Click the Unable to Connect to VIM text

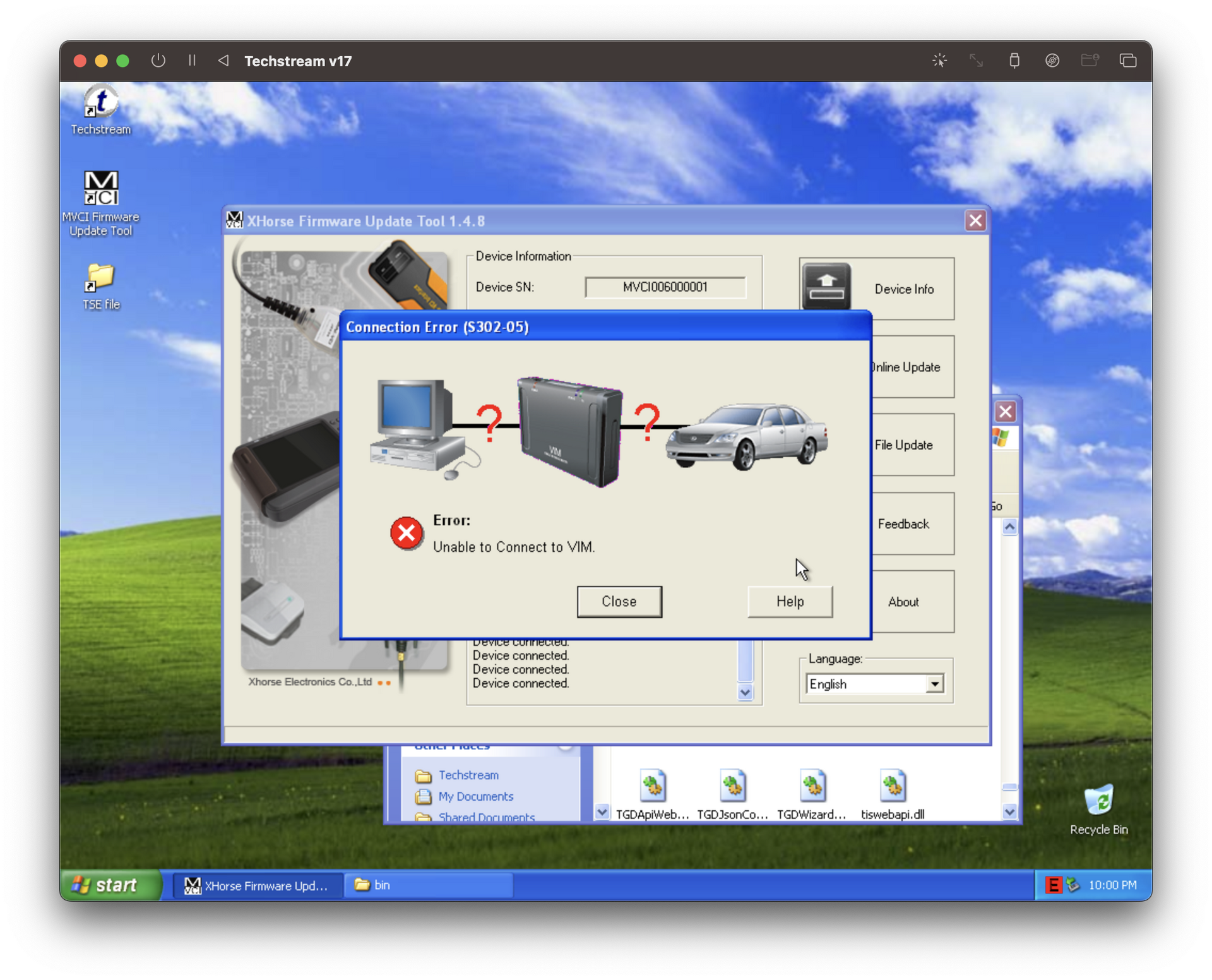pyautogui.click(x=514, y=547)
